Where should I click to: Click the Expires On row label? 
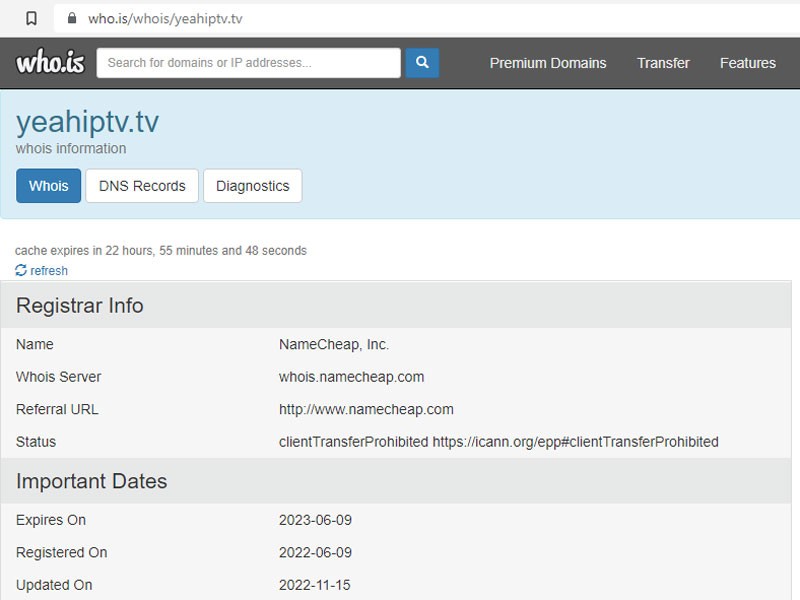click(51, 520)
